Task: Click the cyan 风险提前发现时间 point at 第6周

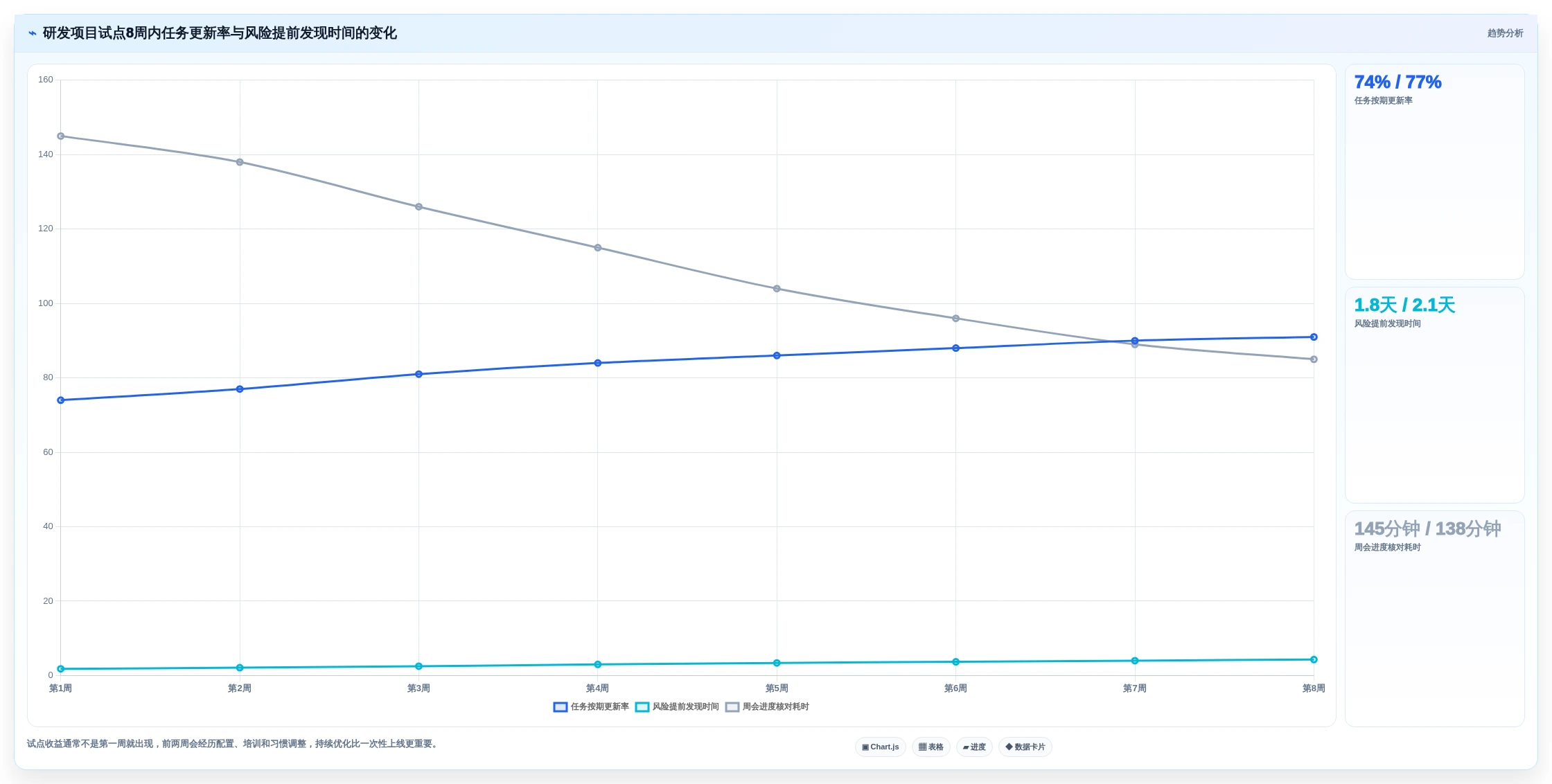Action: (x=956, y=662)
